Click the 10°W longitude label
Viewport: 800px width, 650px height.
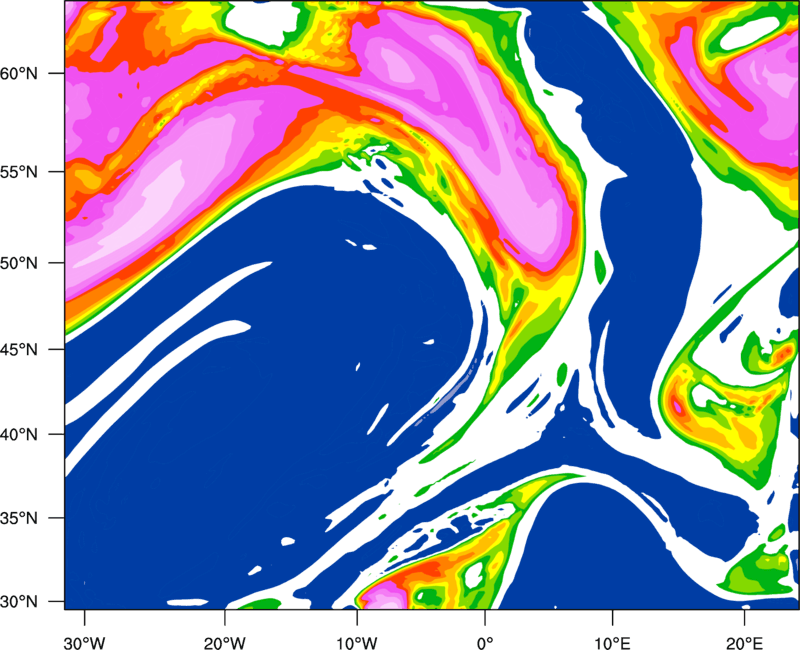[356, 643]
